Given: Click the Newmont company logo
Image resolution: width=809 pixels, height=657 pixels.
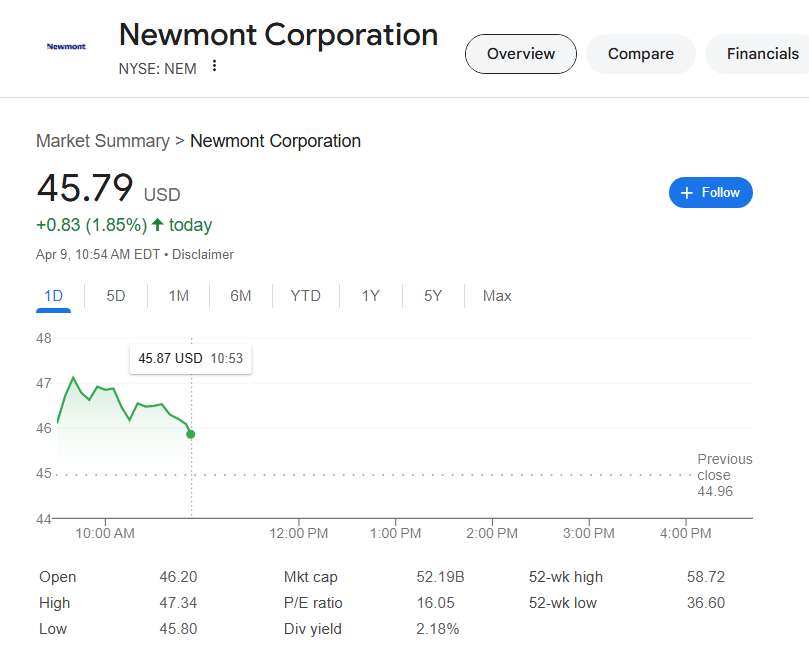Looking at the screenshot, I should (x=66, y=46).
